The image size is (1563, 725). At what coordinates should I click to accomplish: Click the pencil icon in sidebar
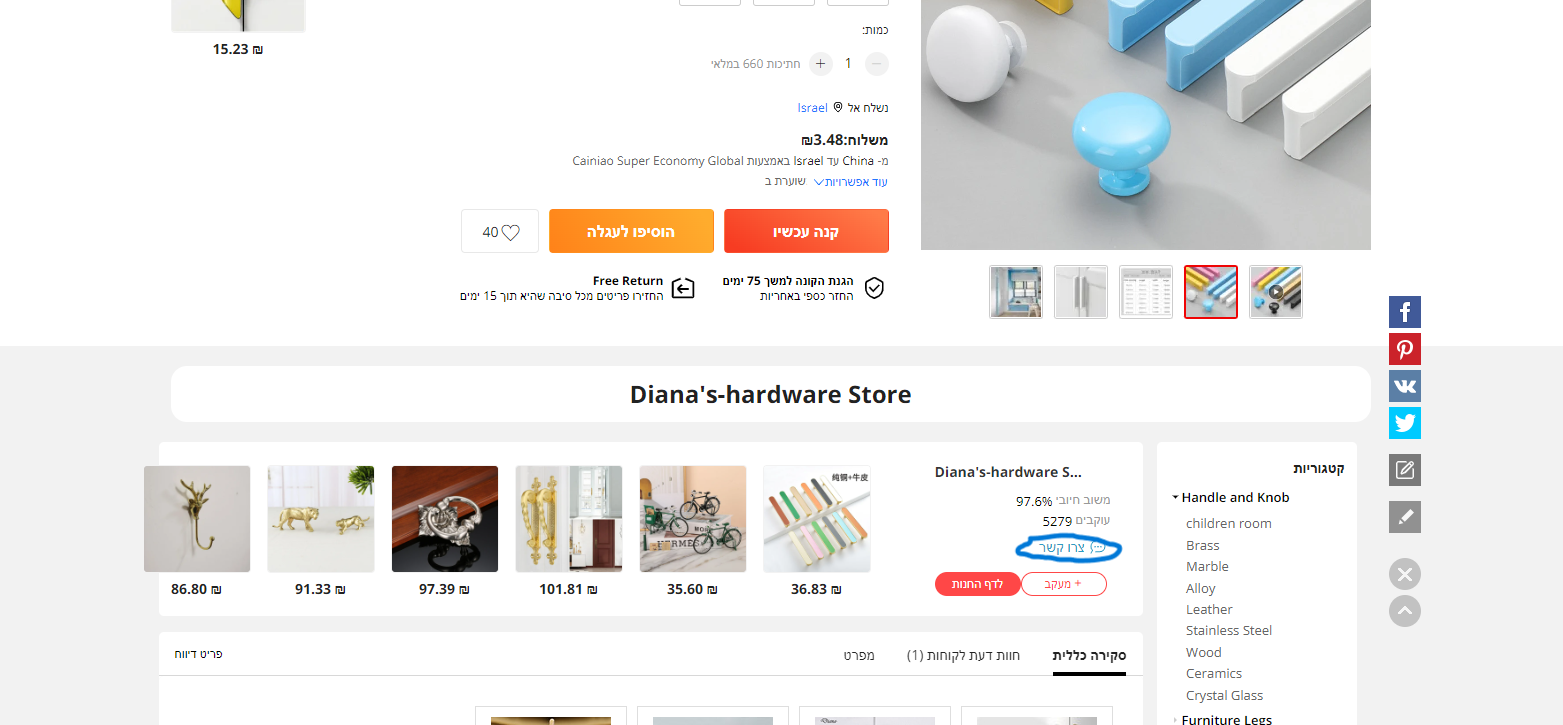point(1404,517)
